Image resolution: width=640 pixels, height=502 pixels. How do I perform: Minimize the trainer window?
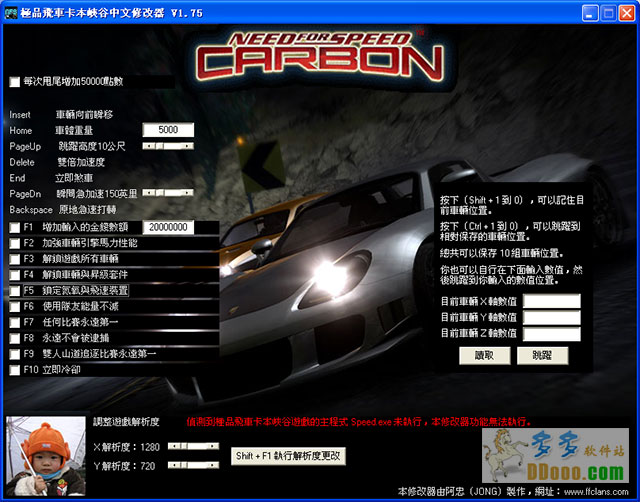(589, 13)
